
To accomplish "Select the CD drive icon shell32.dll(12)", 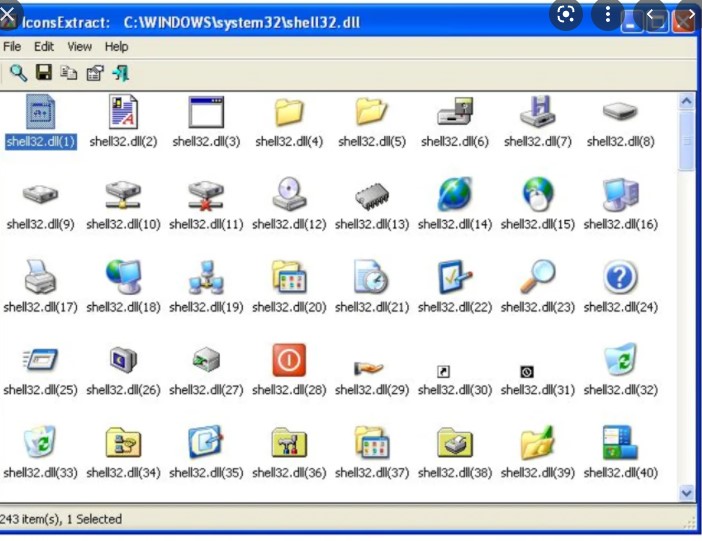I will (289, 193).
